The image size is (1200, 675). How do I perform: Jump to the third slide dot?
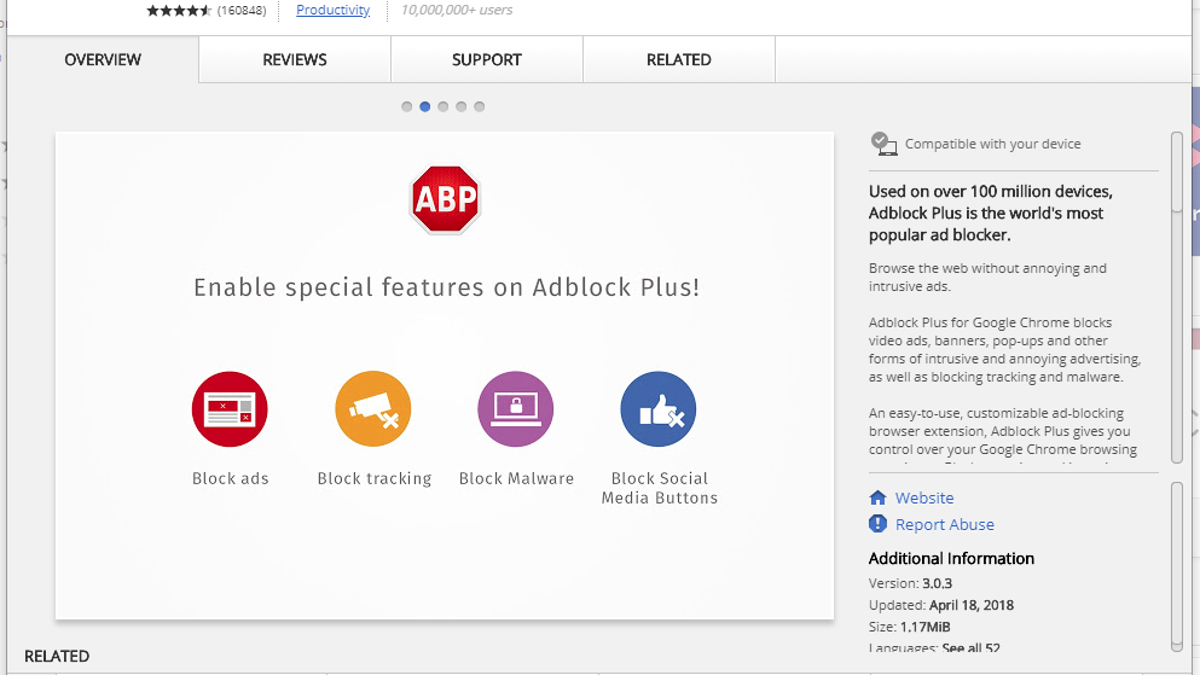443,107
